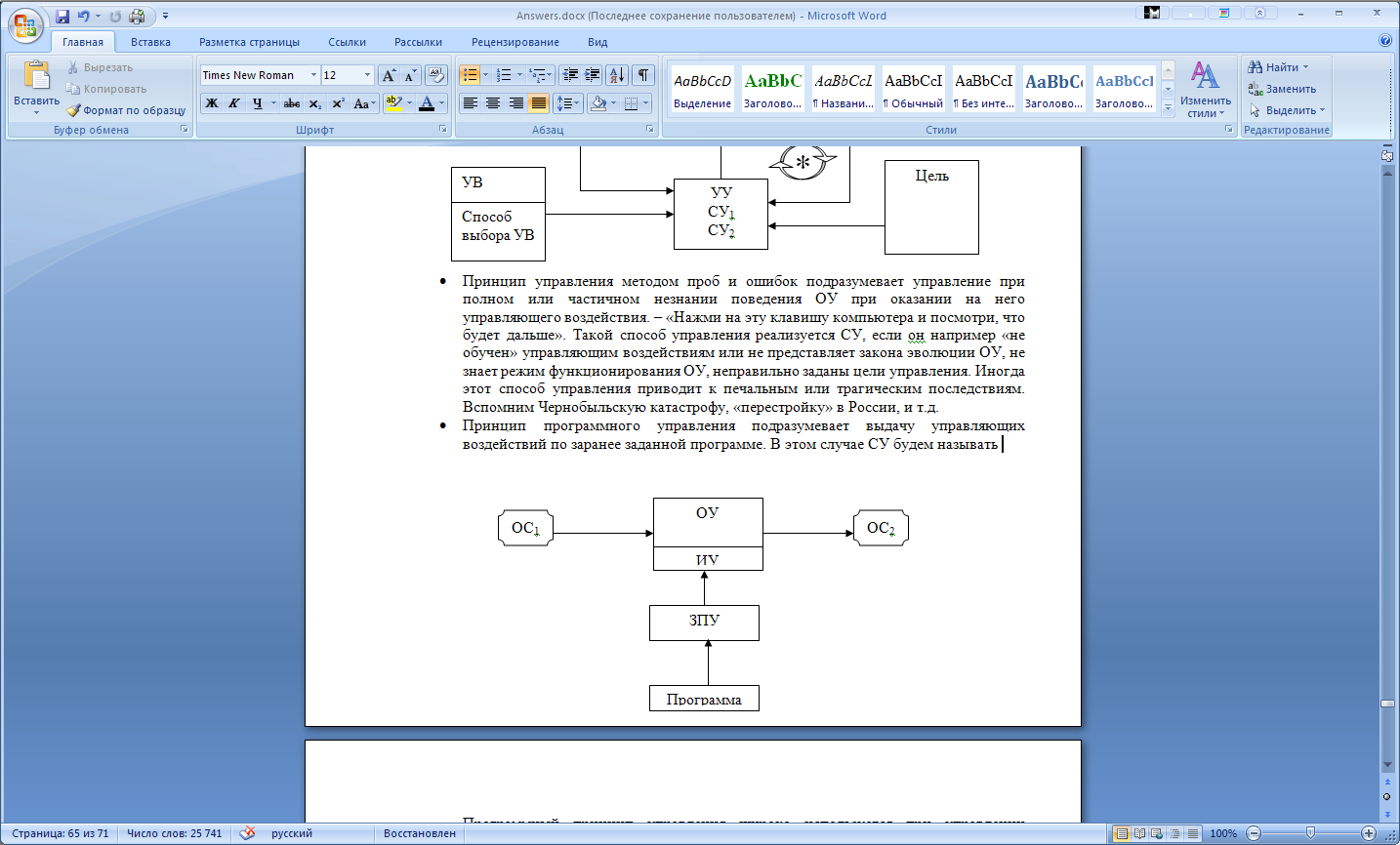1400x845 pixels.
Task: Apply the Без интервала style
Action: coord(983,89)
